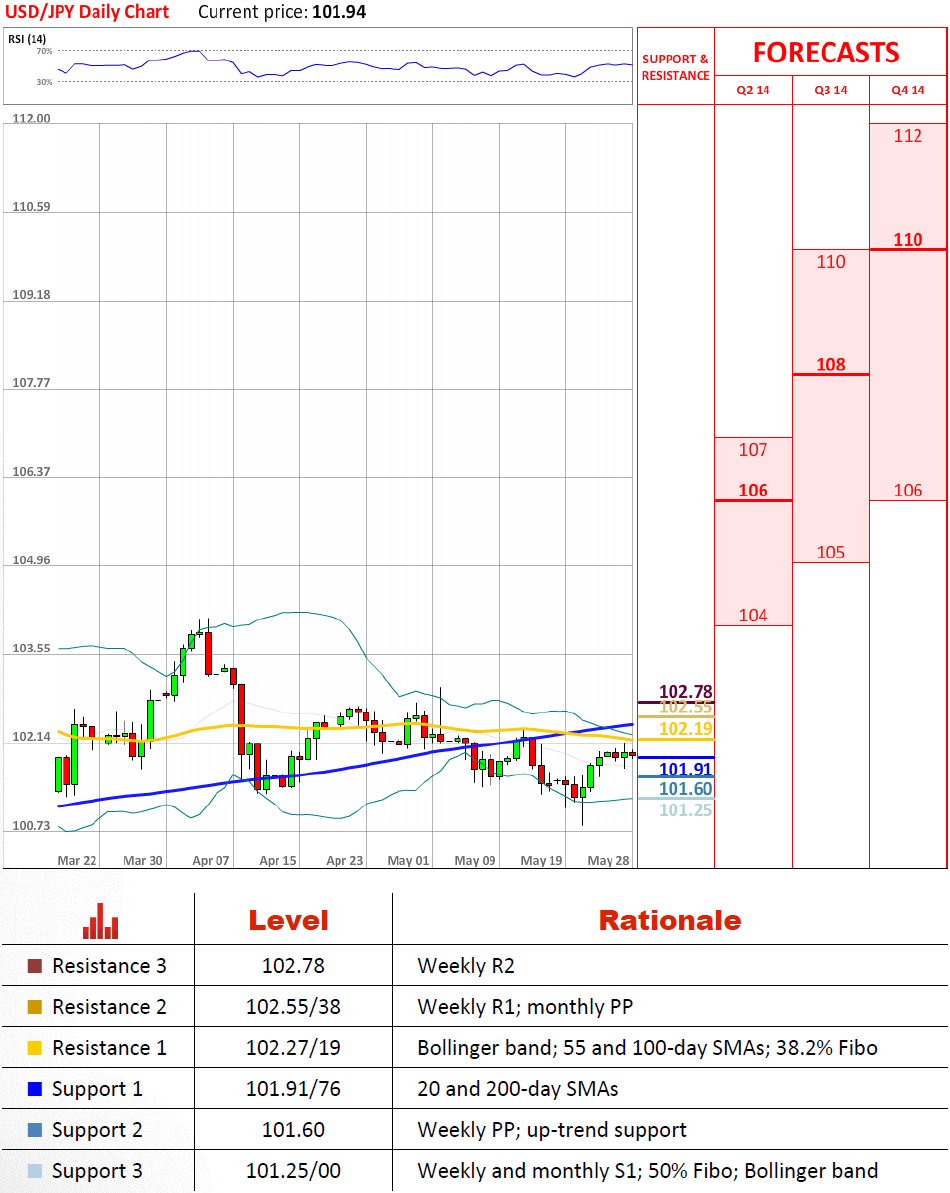Viewport: 950px width, 1193px height.
Task: Click the Weekly PP; up-trend support rationale
Action: click(552, 1131)
